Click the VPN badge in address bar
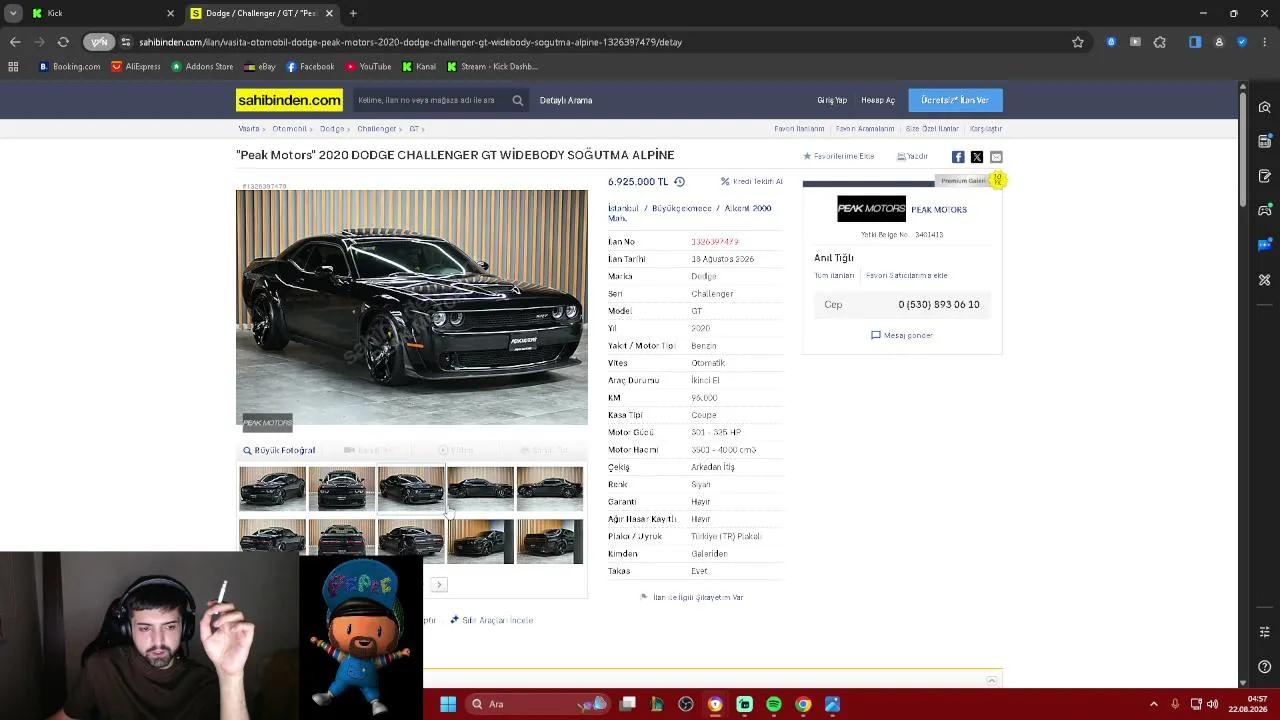This screenshot has width=1280, height=720. pos(99,42)
